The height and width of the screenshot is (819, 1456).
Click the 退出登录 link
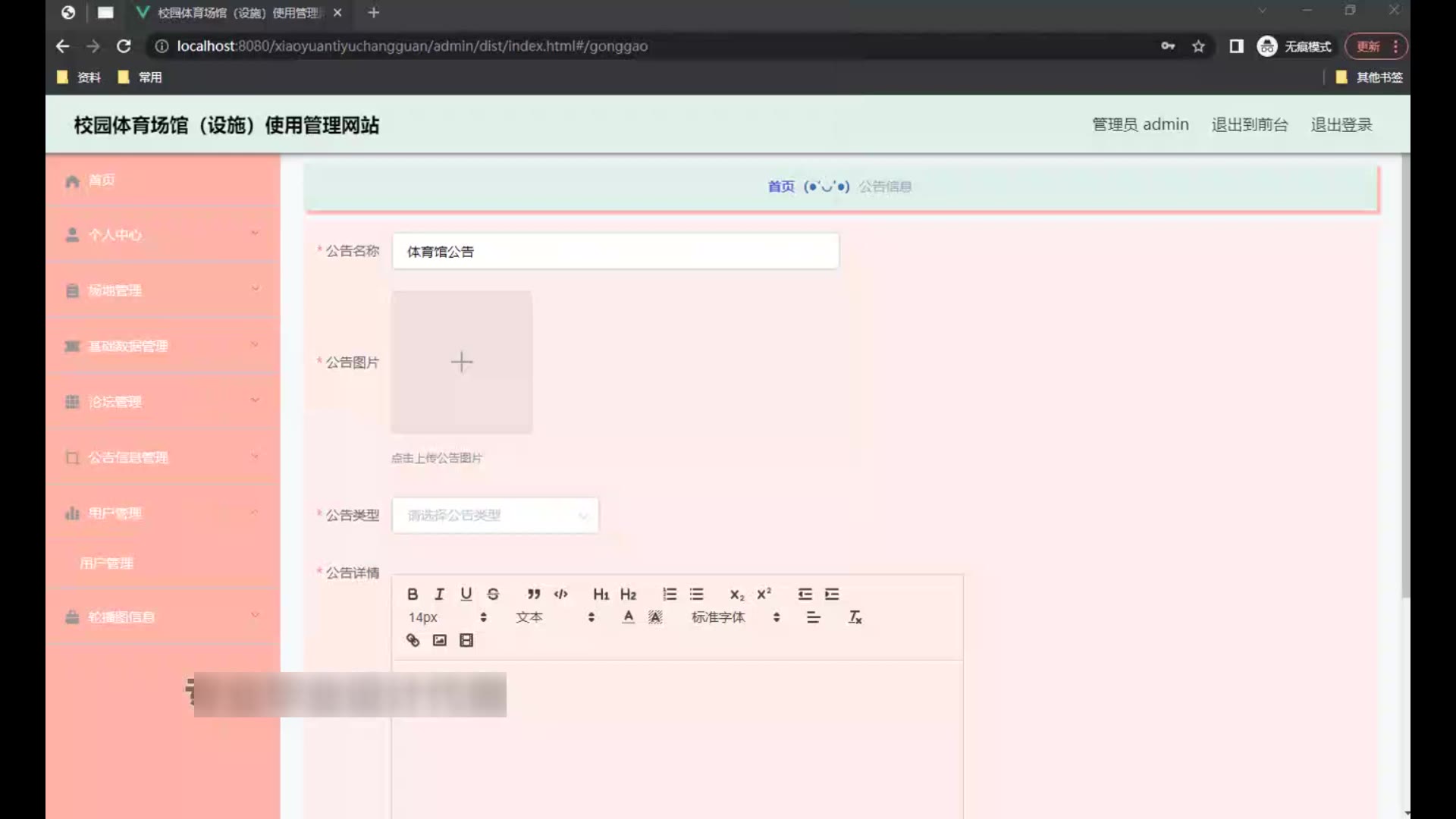(x=1341, y=124)
